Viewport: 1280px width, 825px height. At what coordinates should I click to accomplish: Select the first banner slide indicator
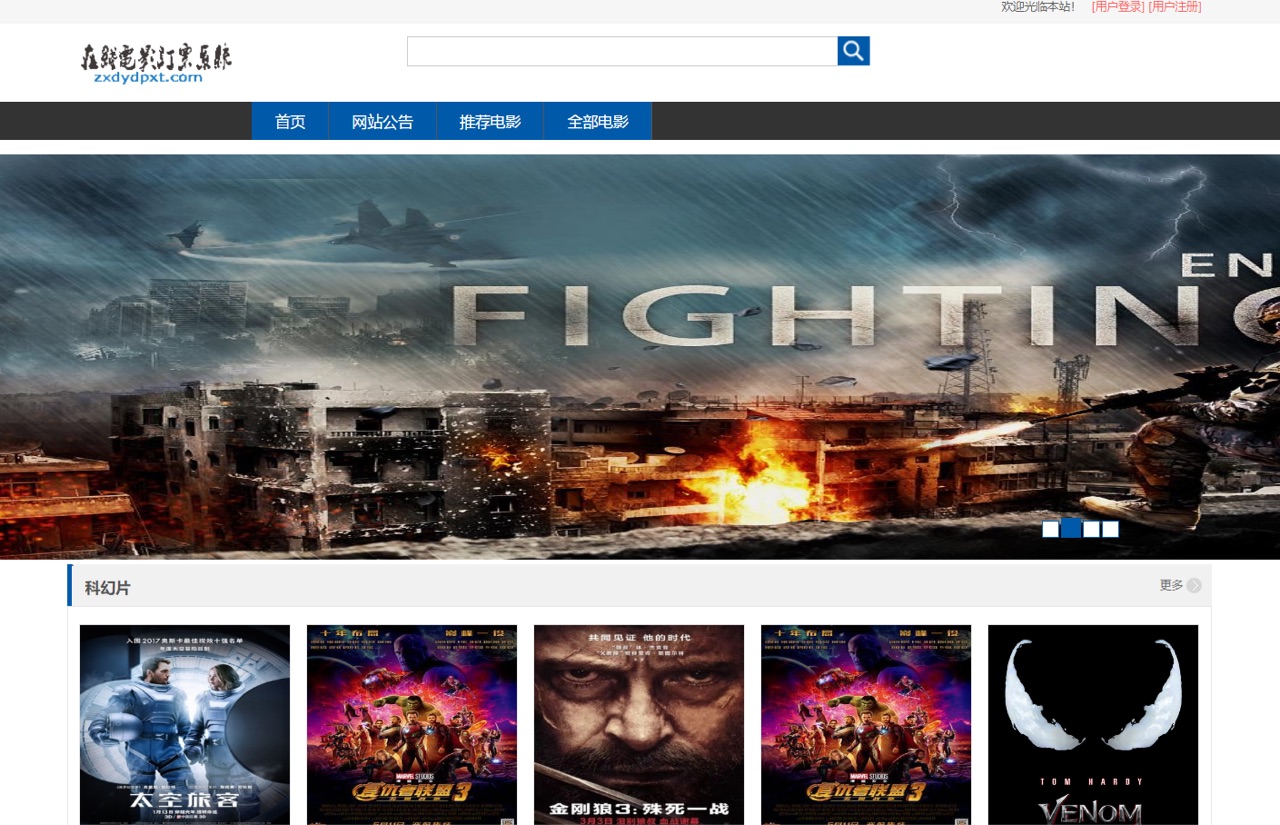(x=1050, y=530)
